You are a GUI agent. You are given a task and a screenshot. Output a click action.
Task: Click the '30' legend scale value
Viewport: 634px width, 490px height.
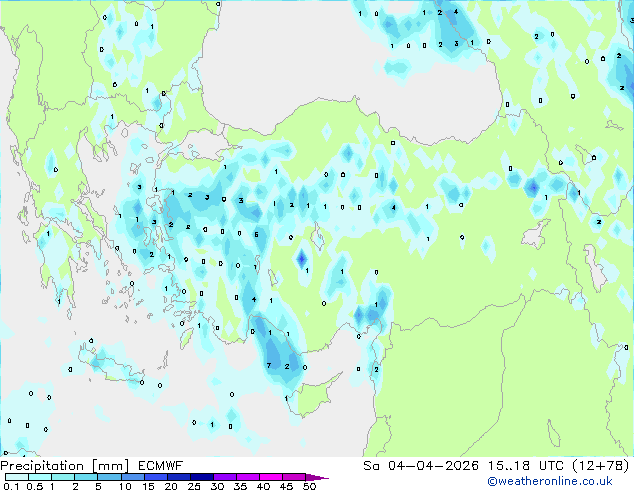pos(217,486)
